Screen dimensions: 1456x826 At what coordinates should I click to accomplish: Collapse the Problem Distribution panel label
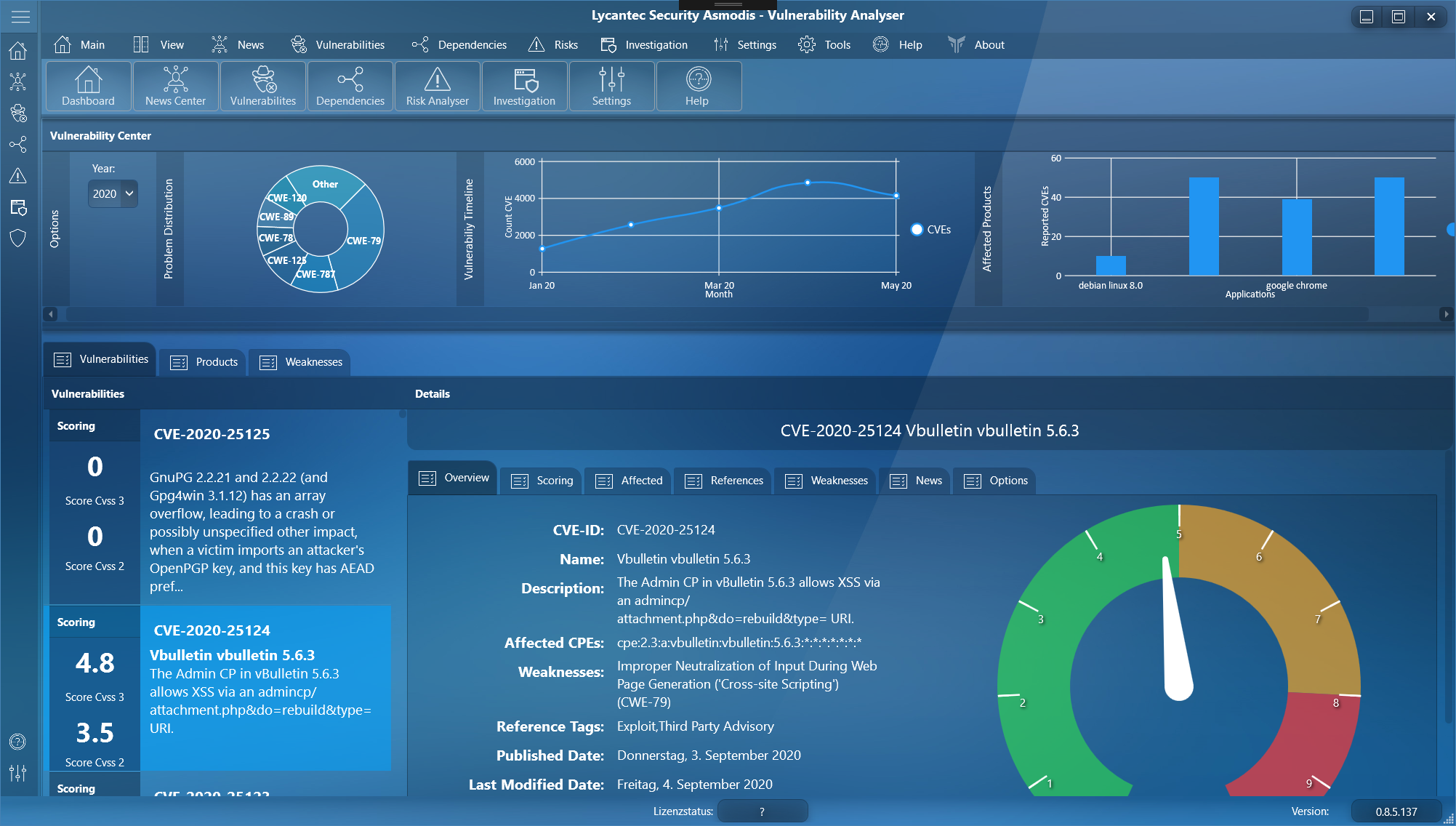pyautogui.click(x=169, y=229)
